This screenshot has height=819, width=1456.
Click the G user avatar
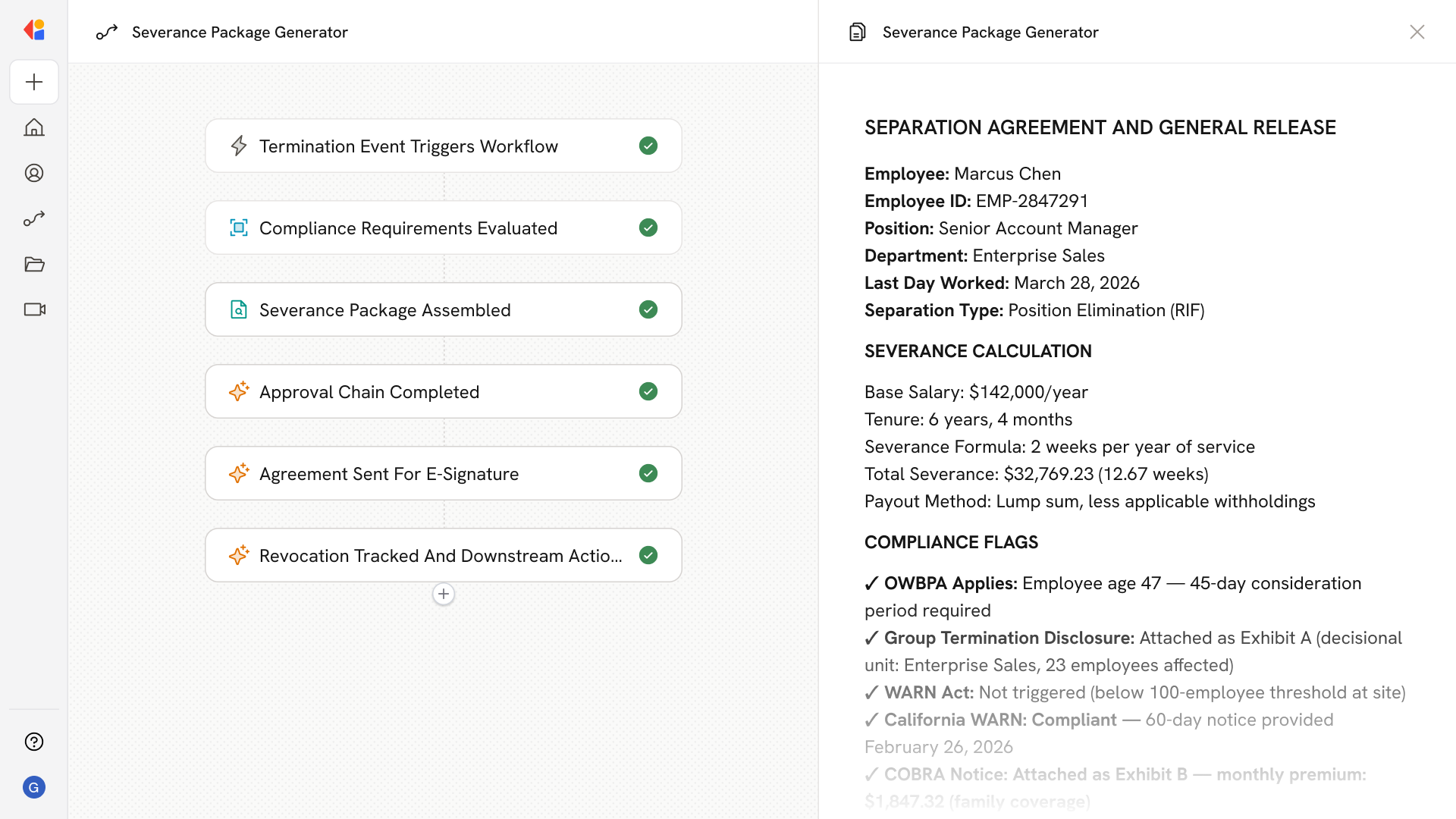tap(34, 787)
